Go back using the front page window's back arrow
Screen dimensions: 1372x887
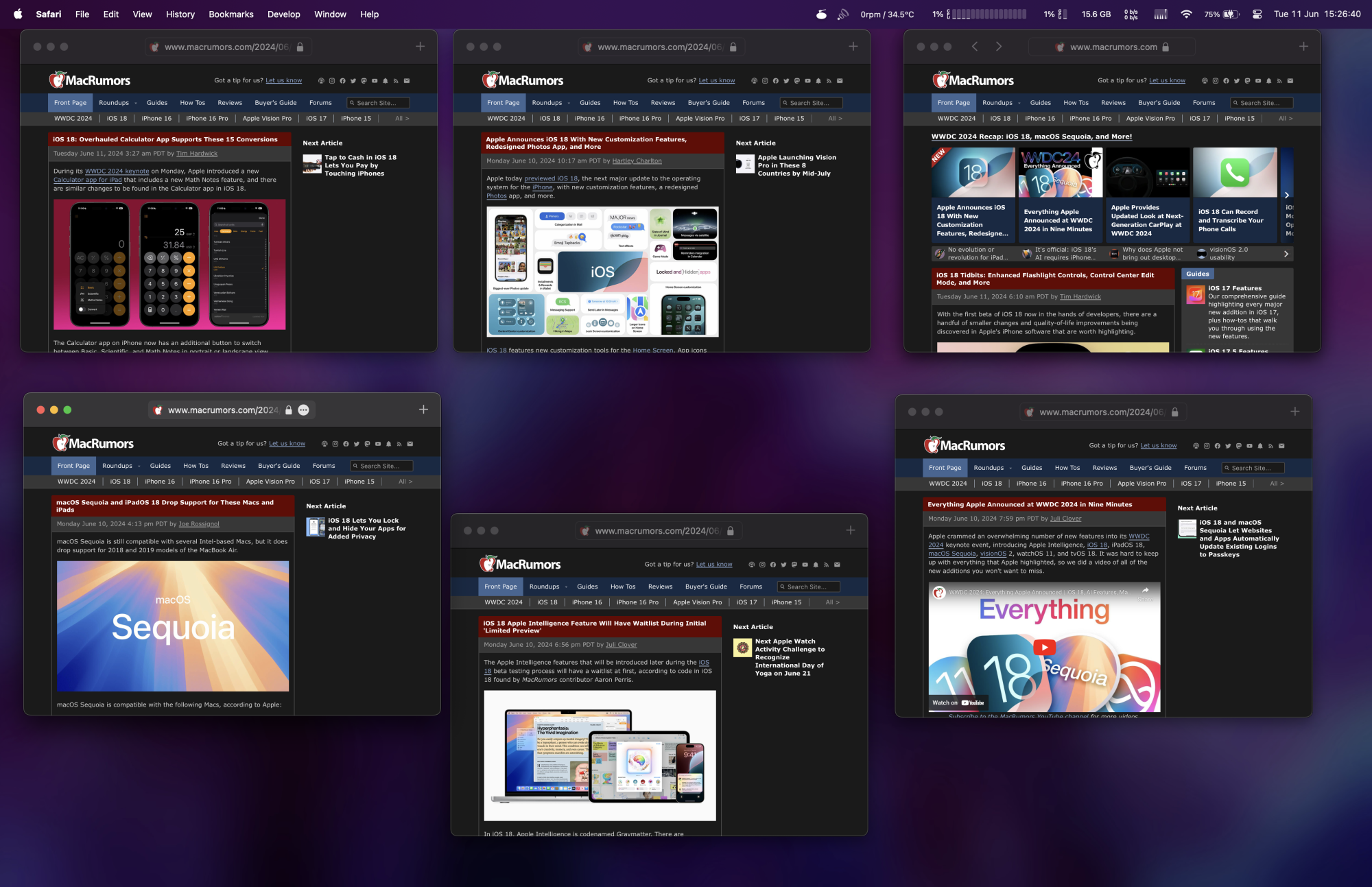974,47
